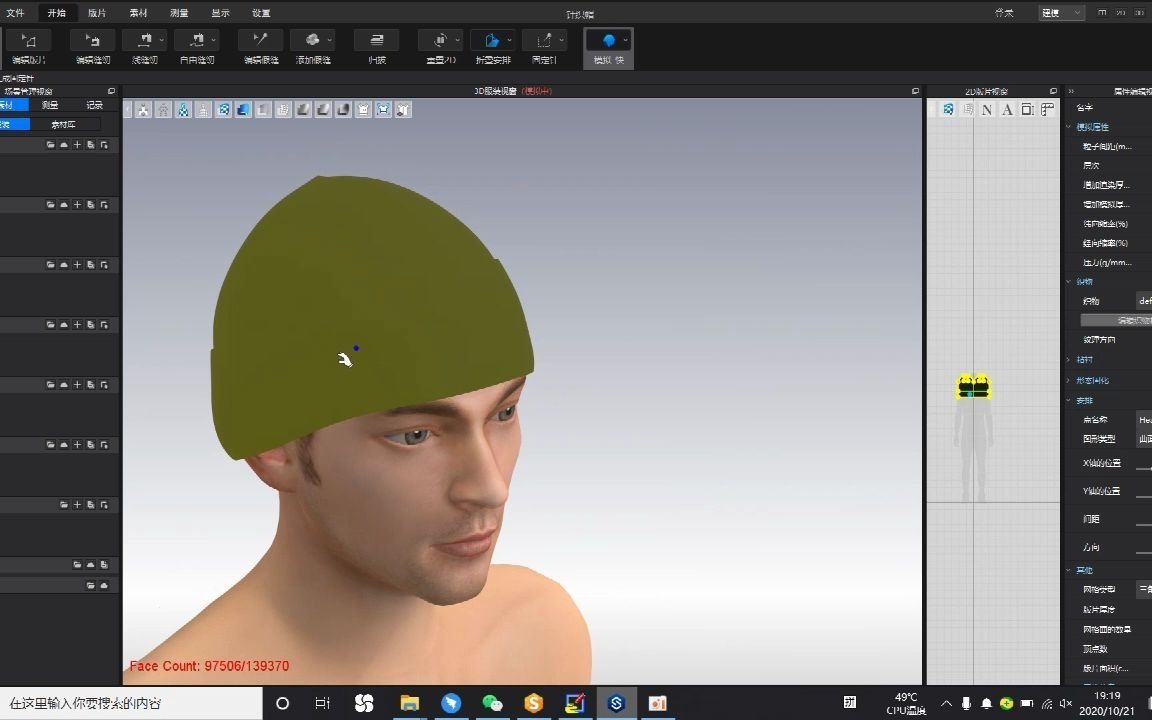The width and height of the screenshot is (1152, 720).
Task: Click the 记录 record tab button
Action: (95, 105)
